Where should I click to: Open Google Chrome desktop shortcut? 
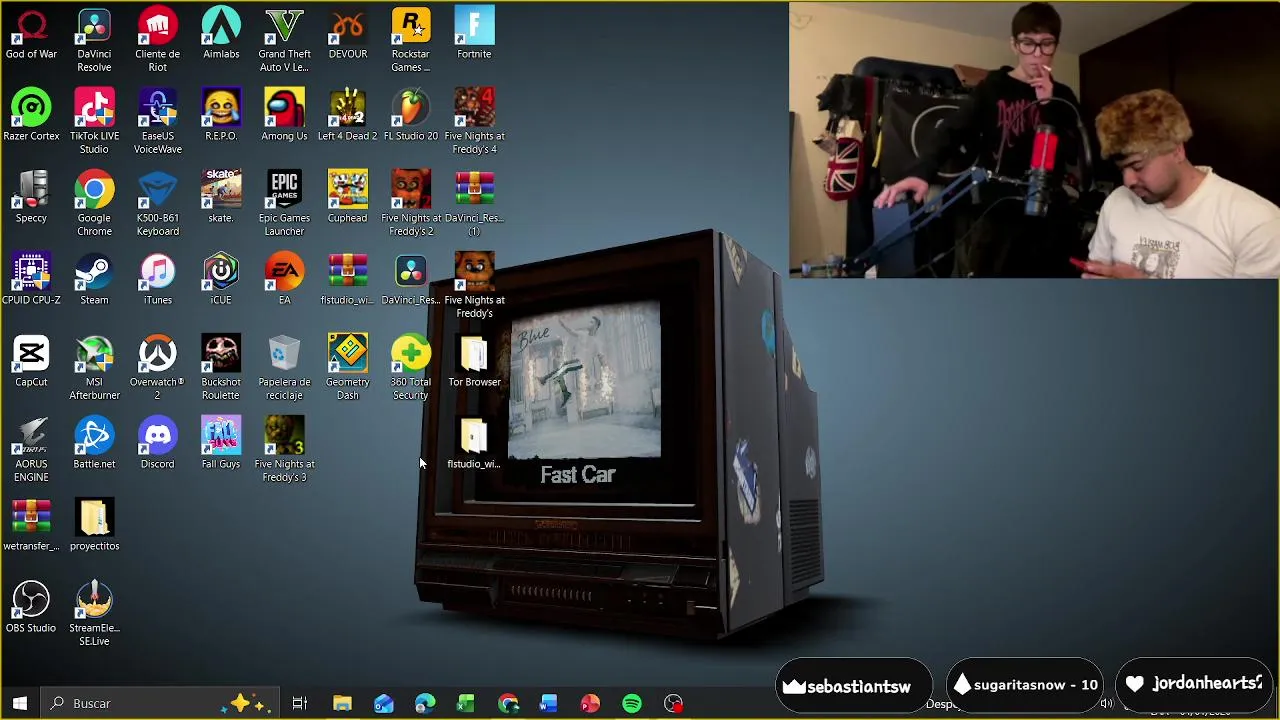tap(94, 204)
